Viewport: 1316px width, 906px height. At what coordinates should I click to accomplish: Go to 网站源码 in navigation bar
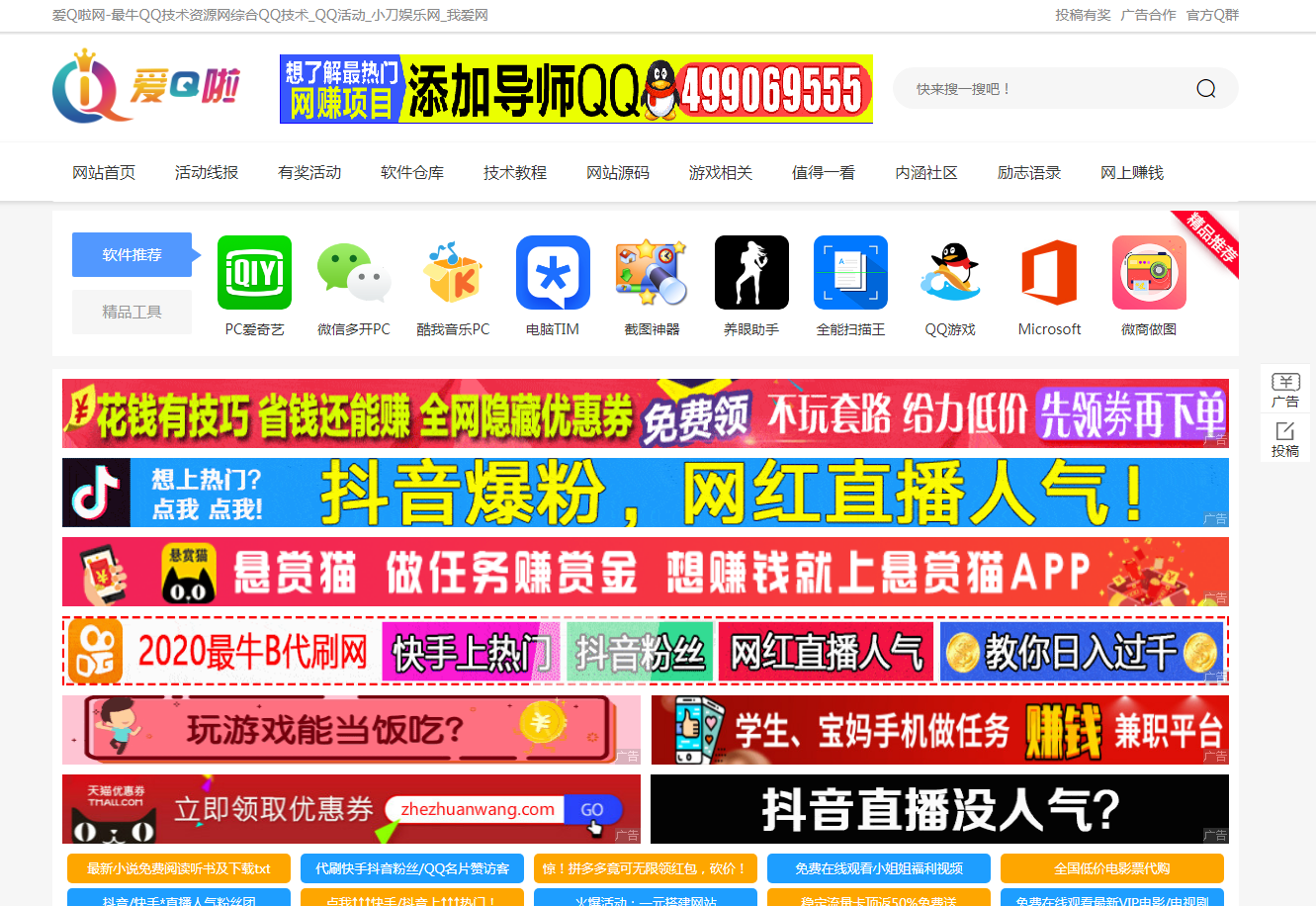coord(618,173)
